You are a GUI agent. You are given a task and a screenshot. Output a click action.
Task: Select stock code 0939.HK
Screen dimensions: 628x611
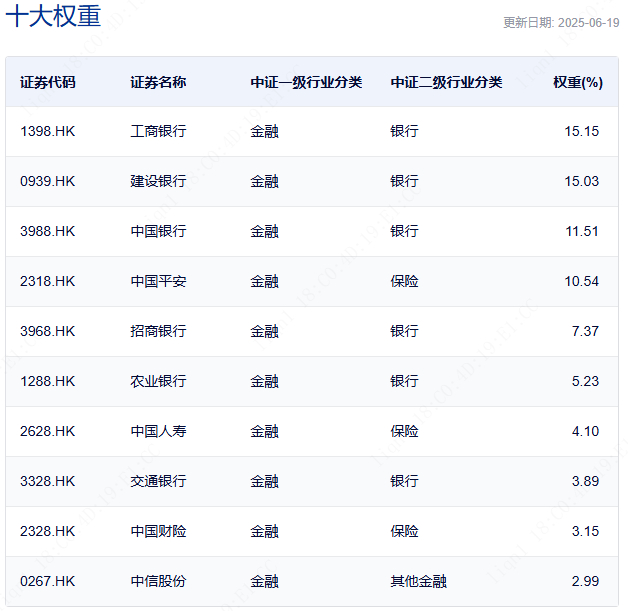48,181
